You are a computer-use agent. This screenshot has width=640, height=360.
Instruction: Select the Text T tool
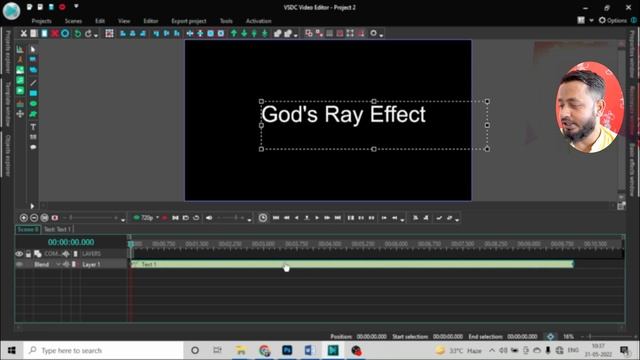33,127
